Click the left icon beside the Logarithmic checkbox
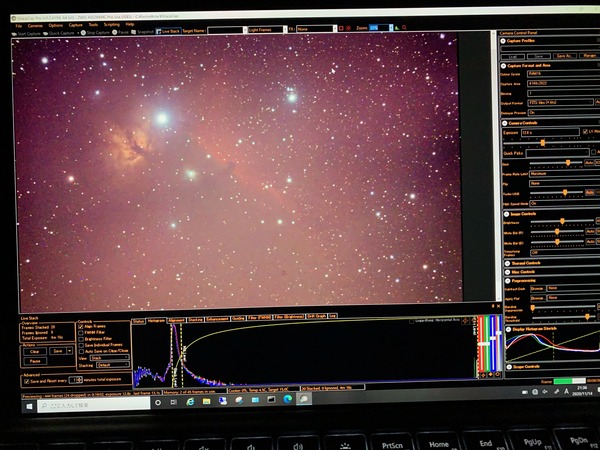The width and height of the screenshot is (600, 450). point(465,321)
